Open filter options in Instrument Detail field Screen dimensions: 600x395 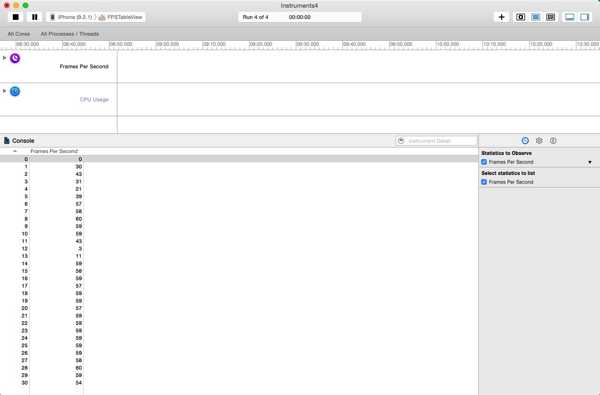pos(401,141)
